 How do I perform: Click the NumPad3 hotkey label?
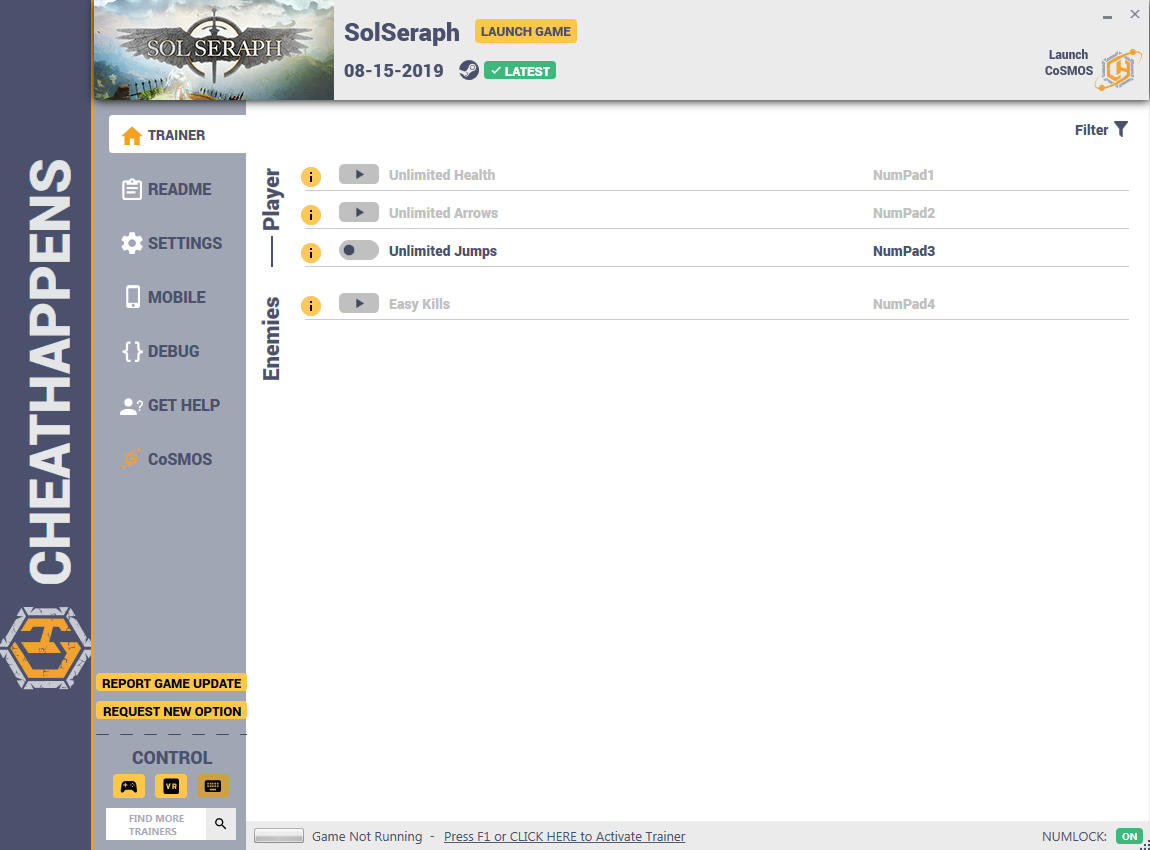[x=904, y=251]
